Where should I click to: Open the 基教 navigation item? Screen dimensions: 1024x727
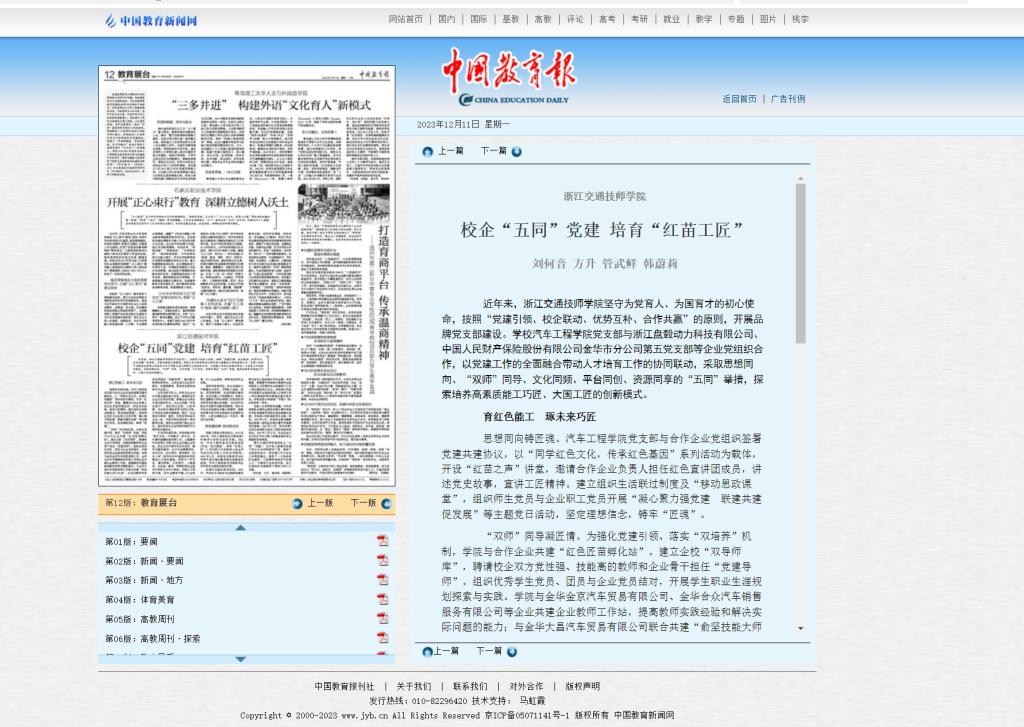(511, 20)
